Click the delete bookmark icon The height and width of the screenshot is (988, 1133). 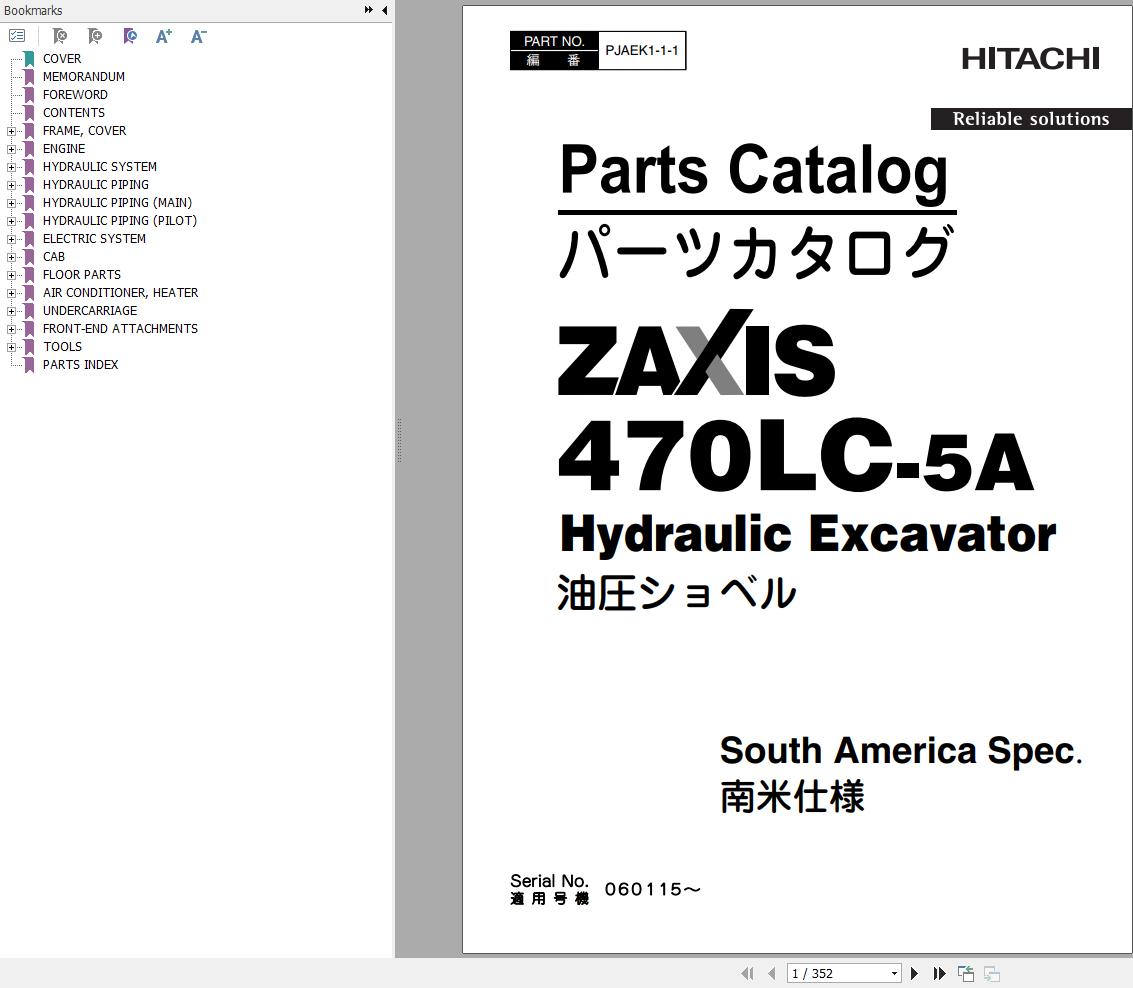tap(60, 35)
